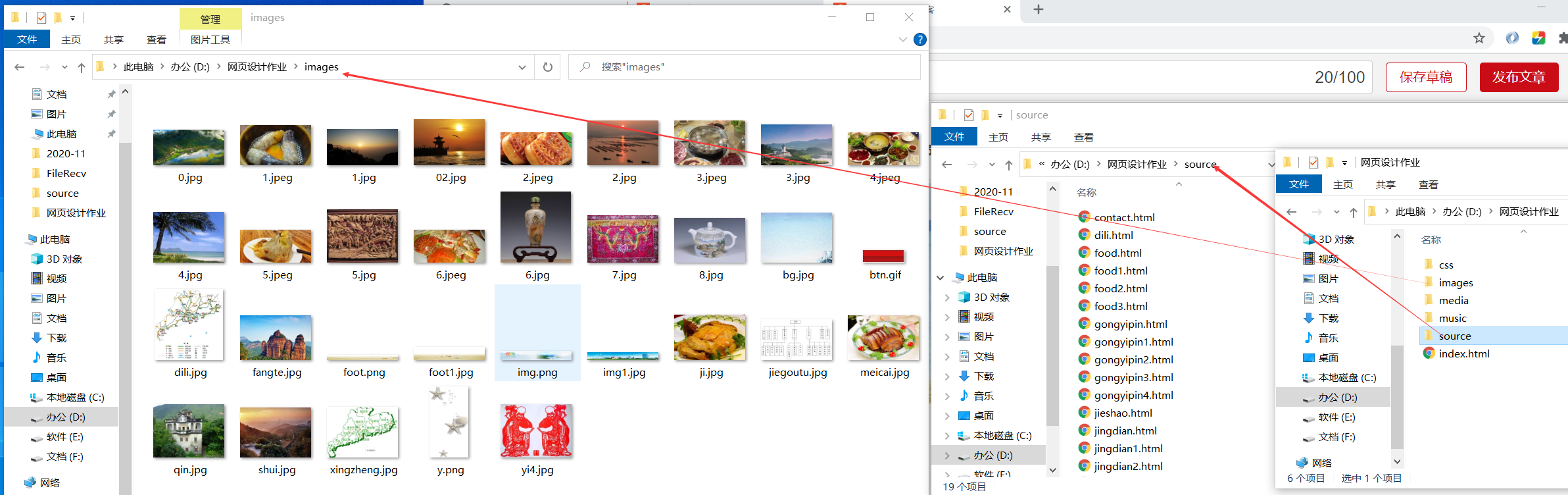The width and height of the screenshot is (1568, 495).
Task: Select 软件 (E:) in images window sidebar
Action: click(64, 437)
